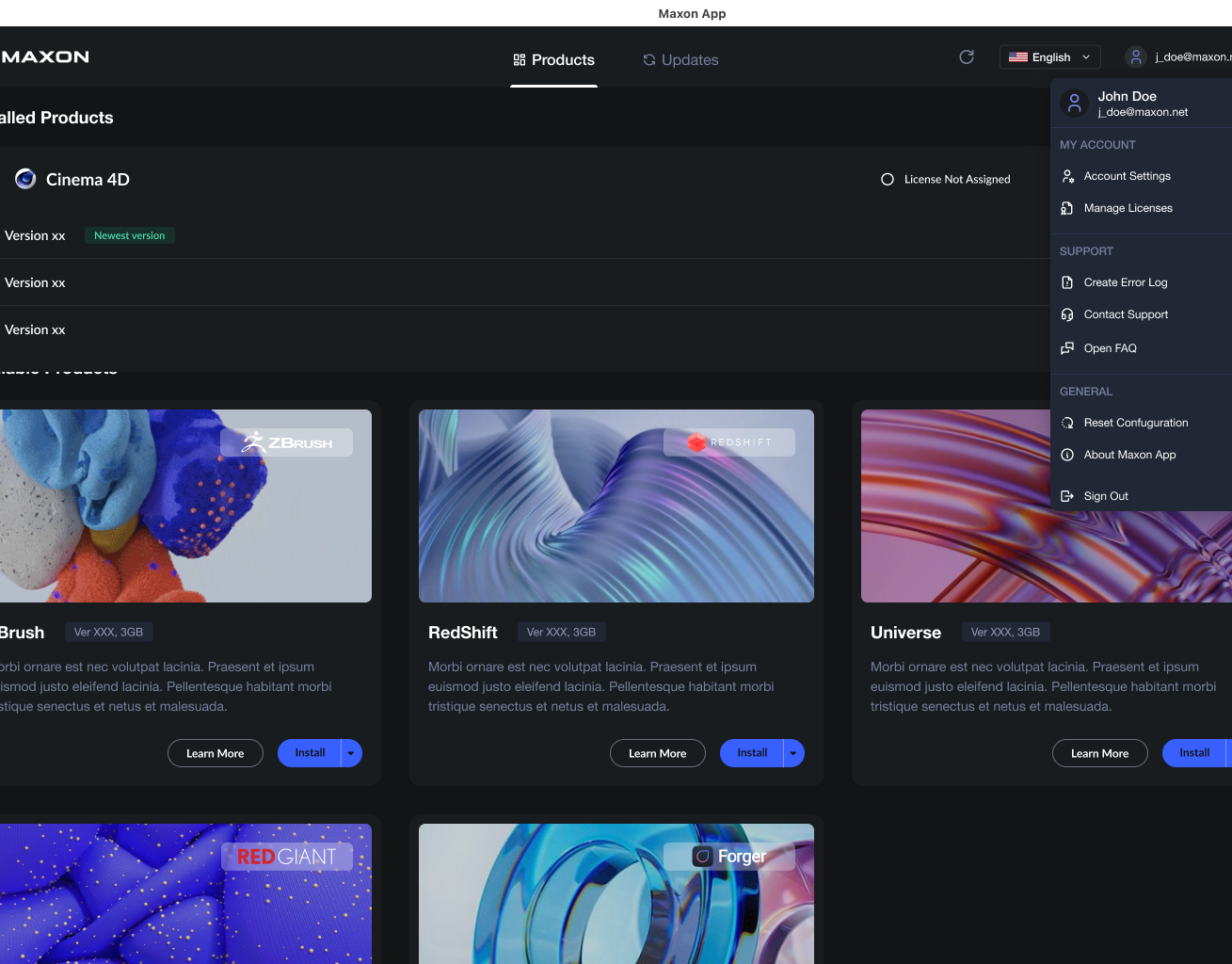Screen dimensions: 1232x964
Task: Click Universe Ver XXX, 3GB tag
Action: tap(1005, 632)
